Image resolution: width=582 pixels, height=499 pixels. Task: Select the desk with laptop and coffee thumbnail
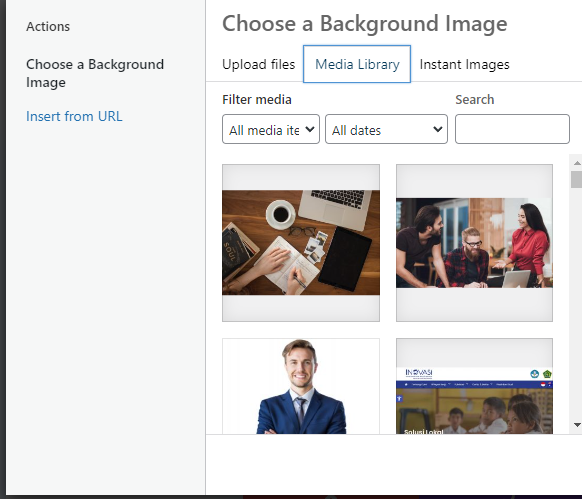point(301,243)
